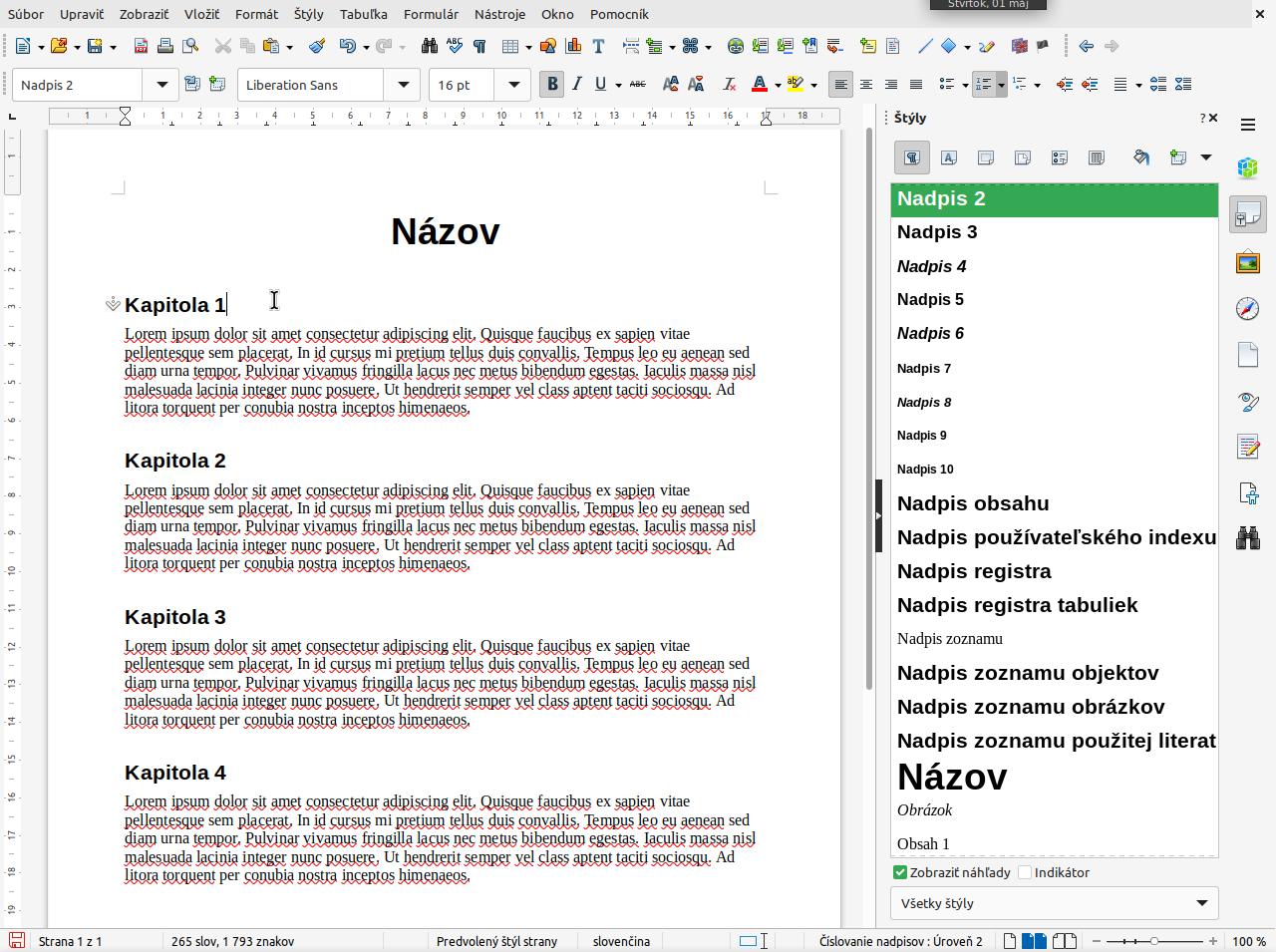Open the Nástroje menu
Viewport: 1276px width, 952px height.
coord(499,14)
